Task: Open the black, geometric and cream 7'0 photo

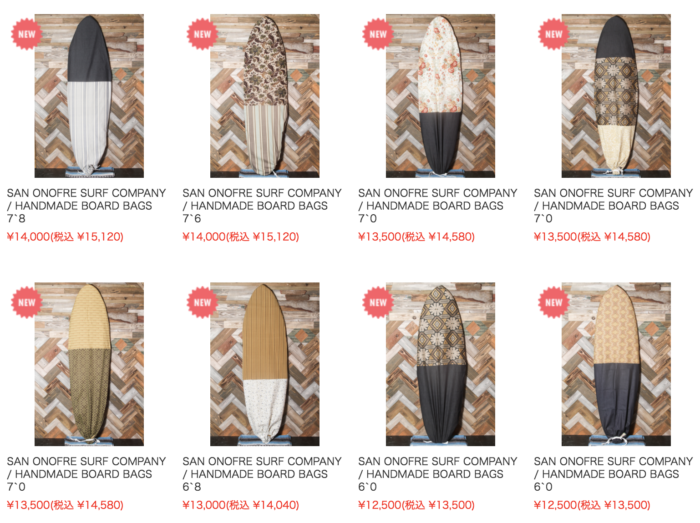Action: [616, 96]
